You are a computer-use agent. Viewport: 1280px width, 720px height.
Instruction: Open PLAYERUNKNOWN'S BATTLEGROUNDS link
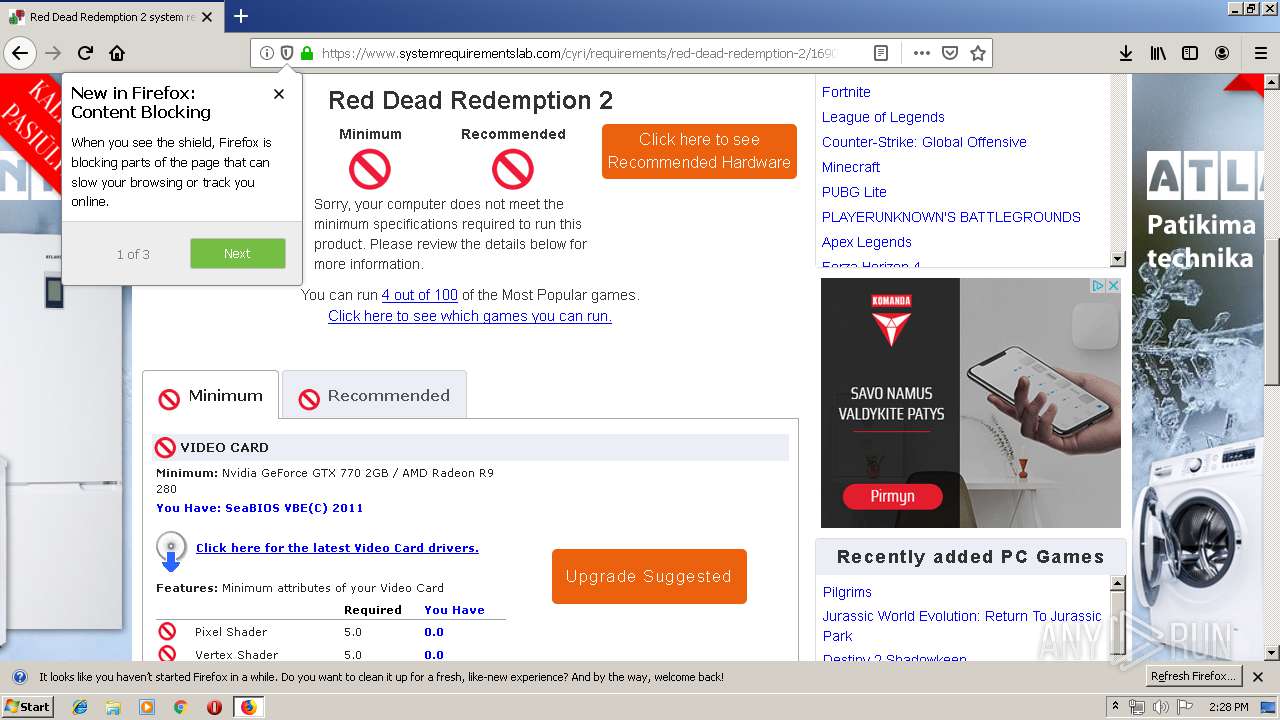click(x=951, y=217)
